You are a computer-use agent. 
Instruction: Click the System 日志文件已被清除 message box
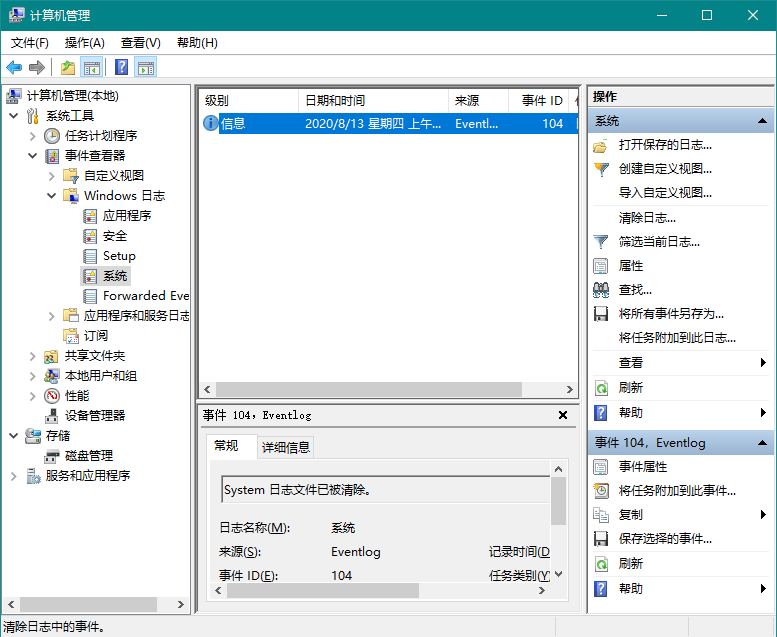pos(386,490)
